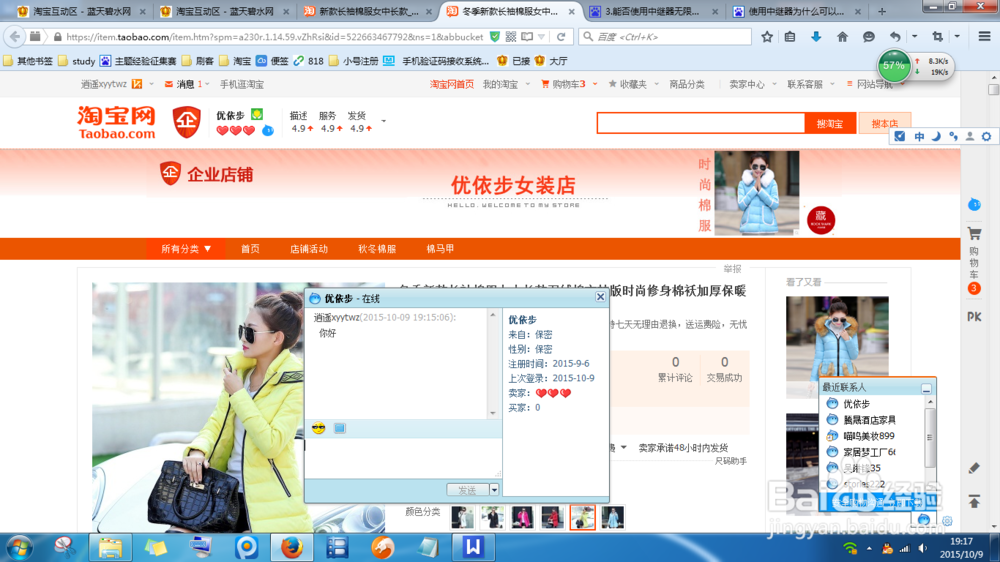Click the Firefox back arrow button

(x=15, y=37)
